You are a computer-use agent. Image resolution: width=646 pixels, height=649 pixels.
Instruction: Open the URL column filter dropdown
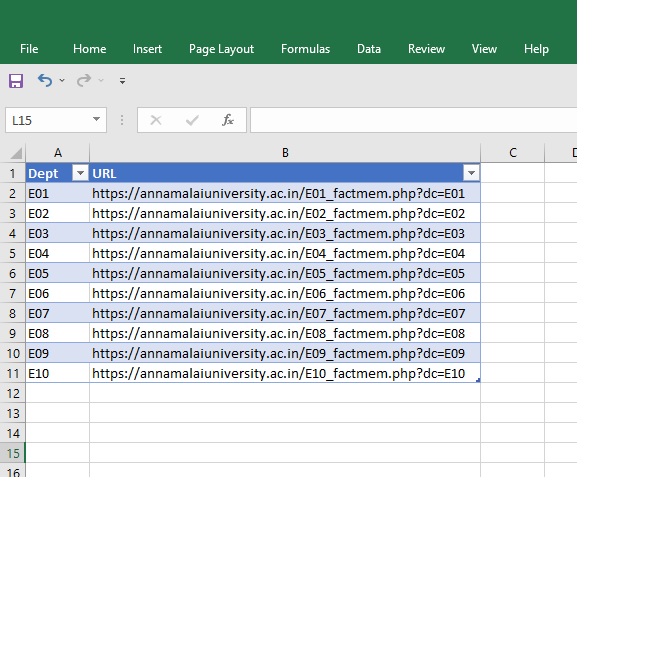click(x=471, y=173)
